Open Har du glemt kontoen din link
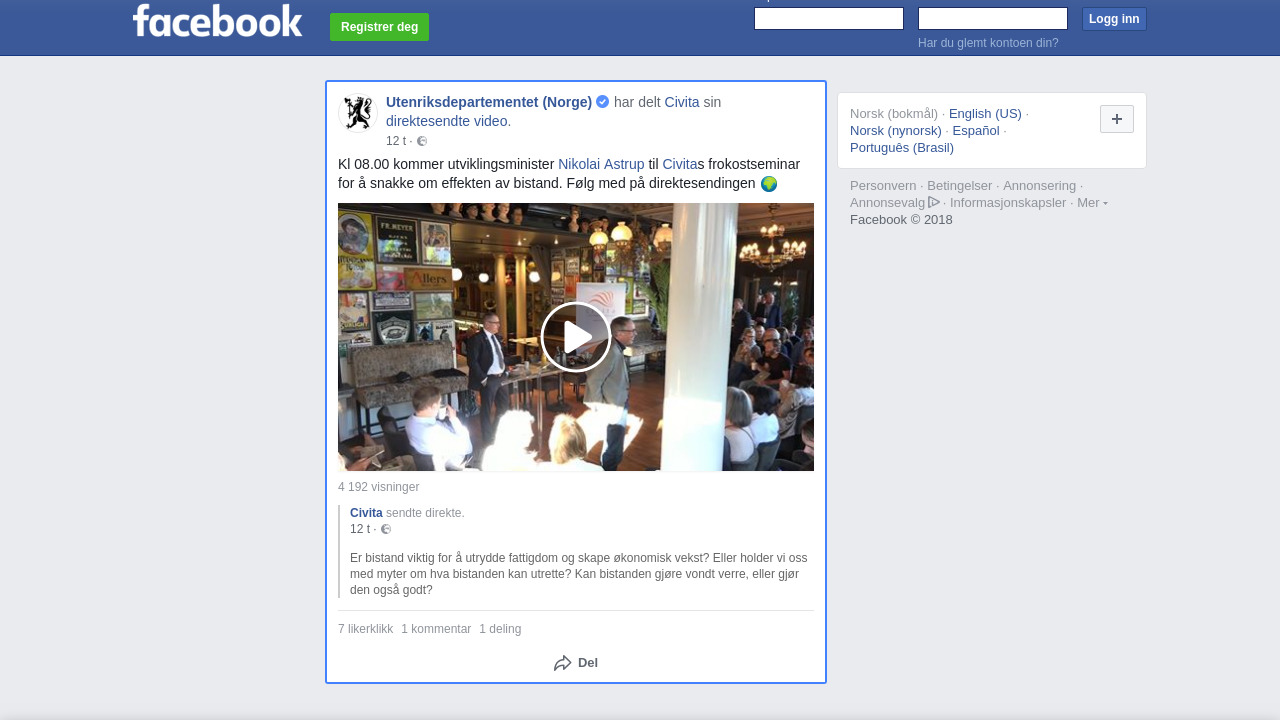 (x=988, y=43)
